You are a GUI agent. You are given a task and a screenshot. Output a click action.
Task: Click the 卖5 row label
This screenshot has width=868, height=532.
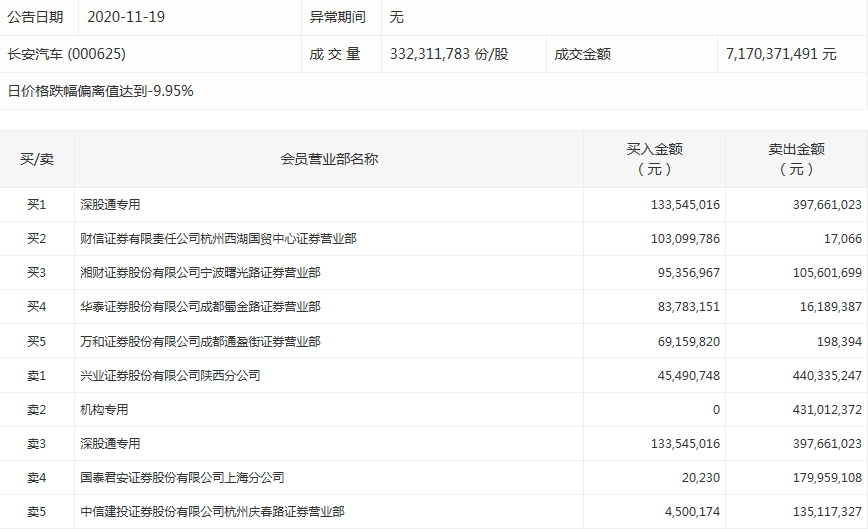coord(37,512)
